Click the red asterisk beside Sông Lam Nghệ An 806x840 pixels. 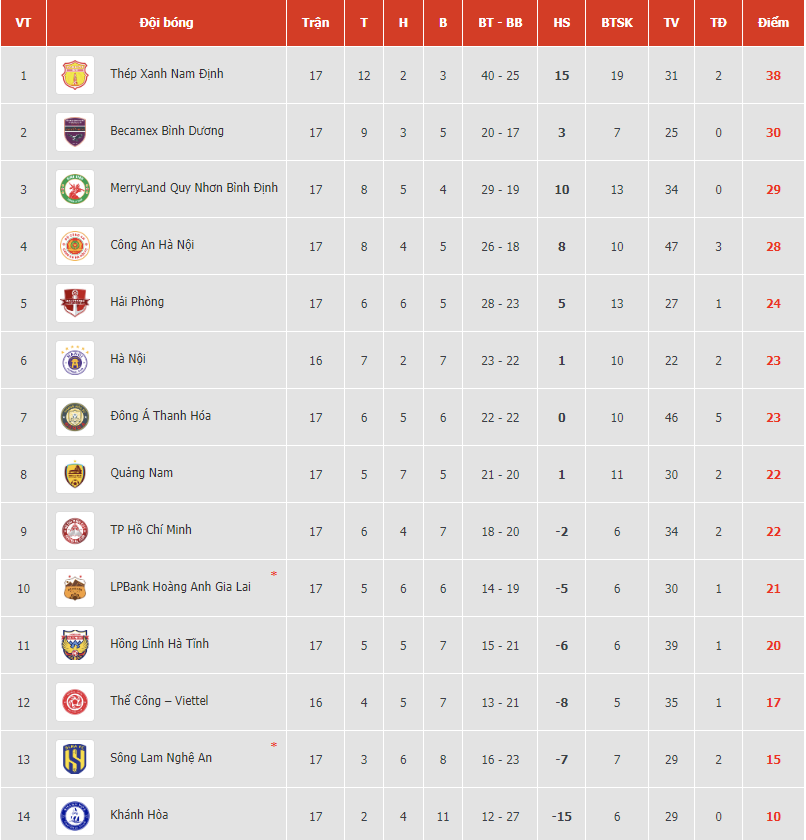click(274, 745)
